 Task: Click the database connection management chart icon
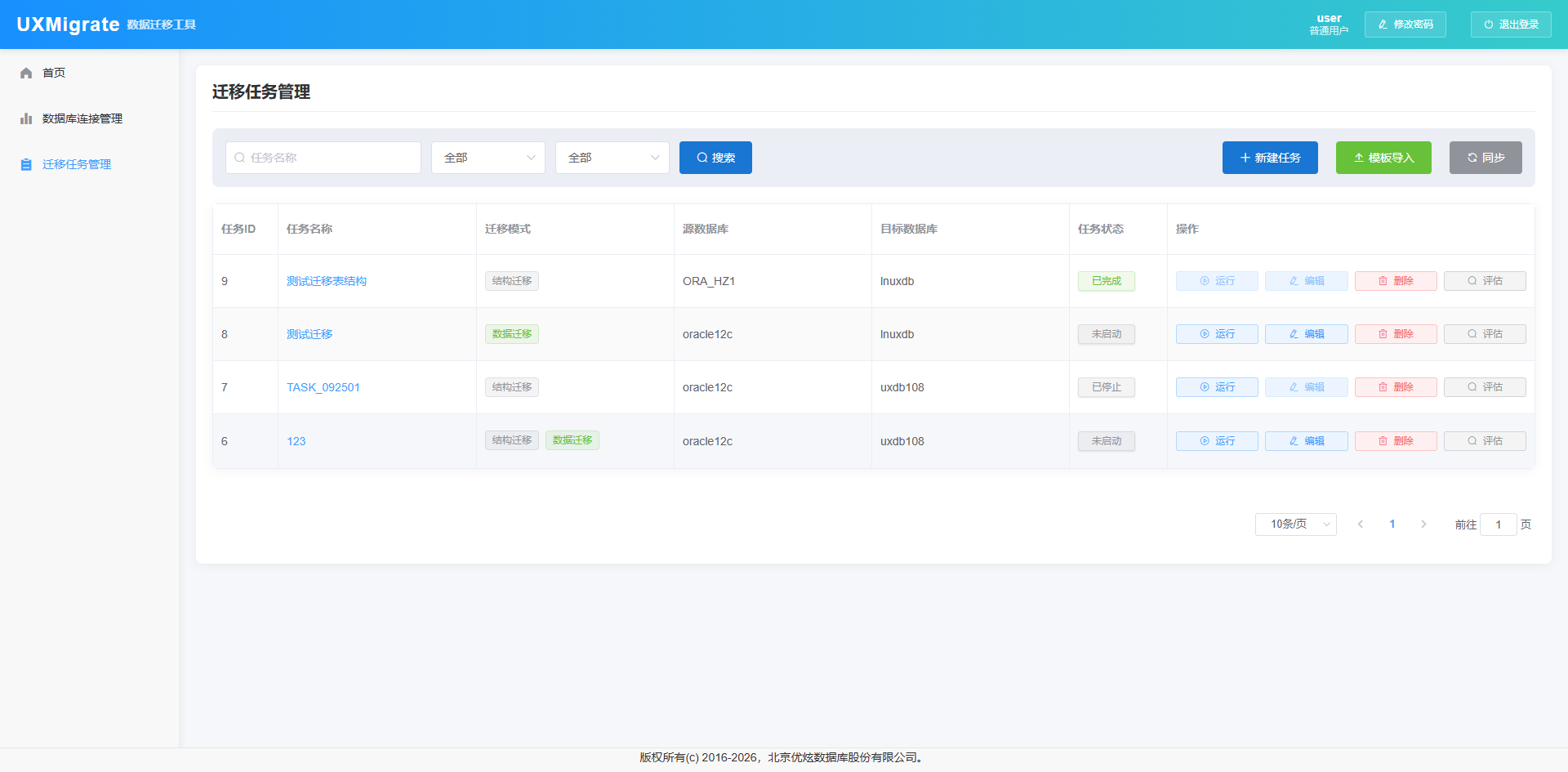(26, 118)
